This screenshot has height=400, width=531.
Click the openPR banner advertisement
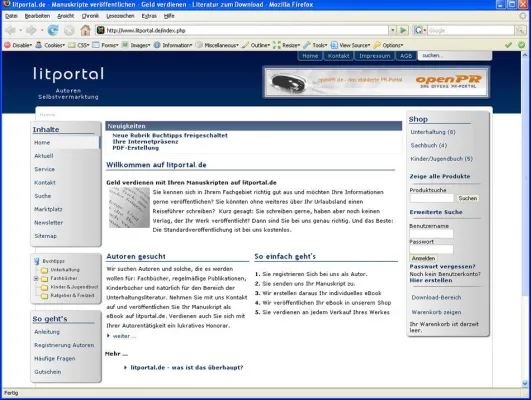point(376,82)
